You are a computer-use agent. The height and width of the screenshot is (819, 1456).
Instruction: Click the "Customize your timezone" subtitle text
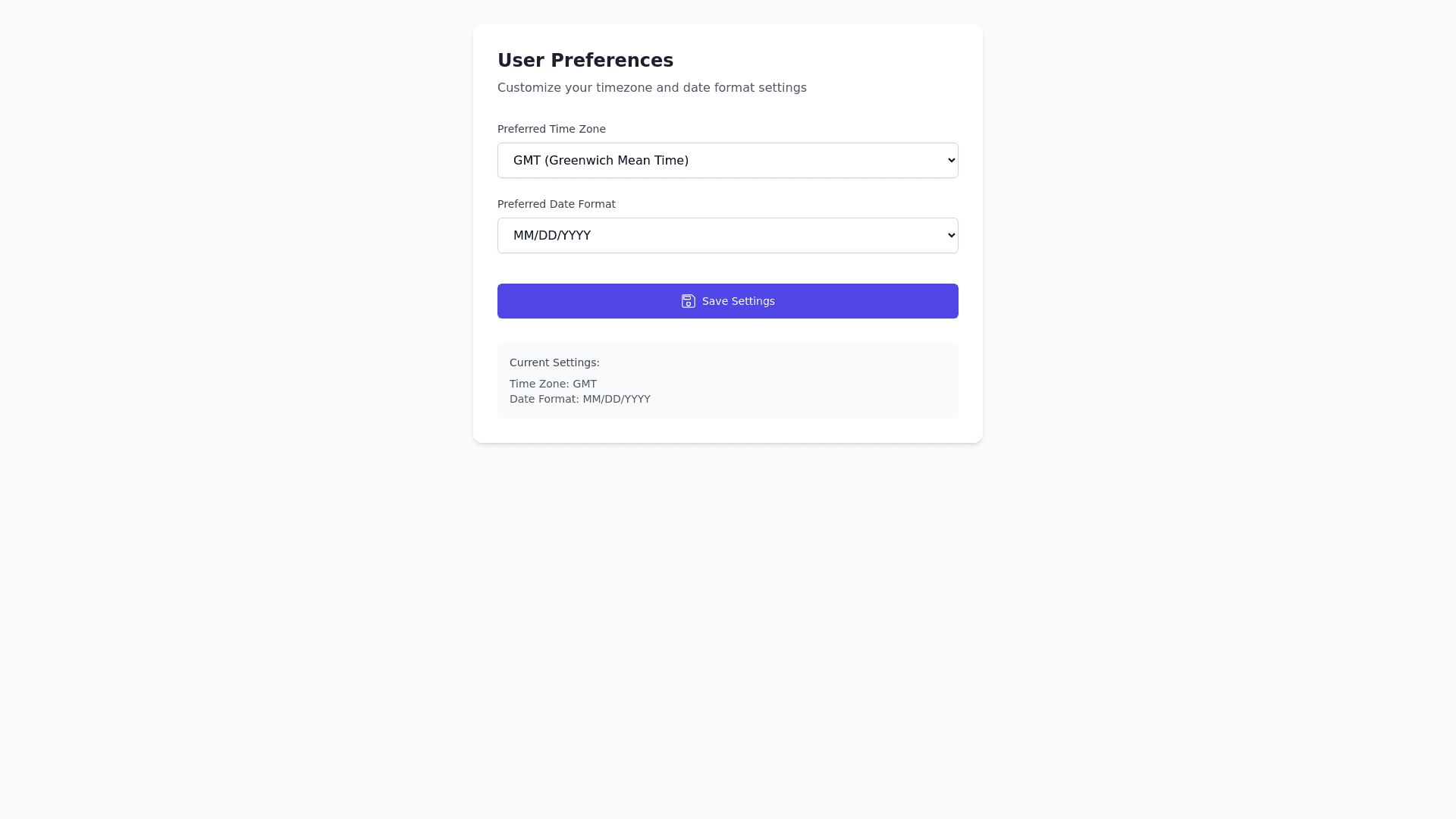pos(651,88)
